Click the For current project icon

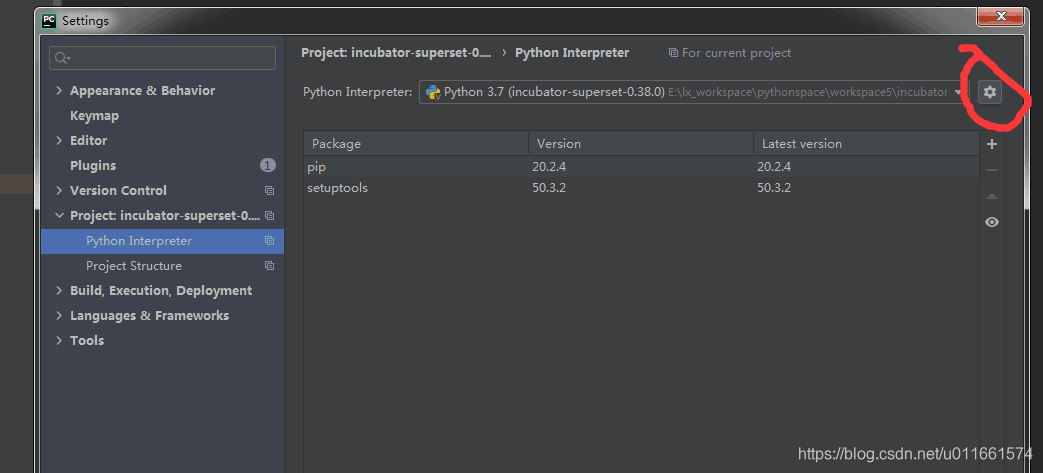[x=673, y=53]
